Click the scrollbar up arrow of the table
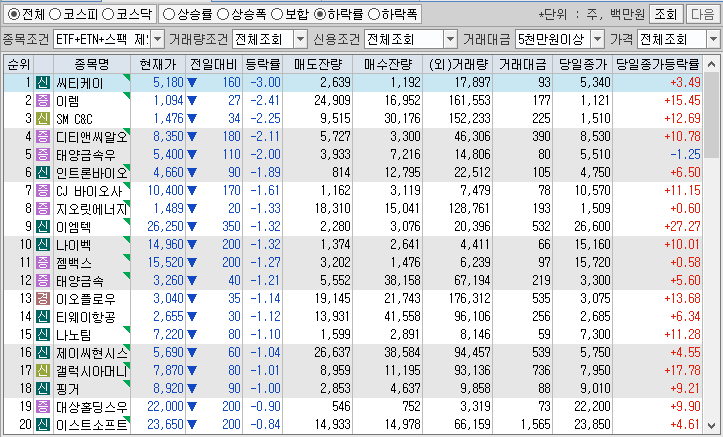723x437 pixels. tap(711, 65)
